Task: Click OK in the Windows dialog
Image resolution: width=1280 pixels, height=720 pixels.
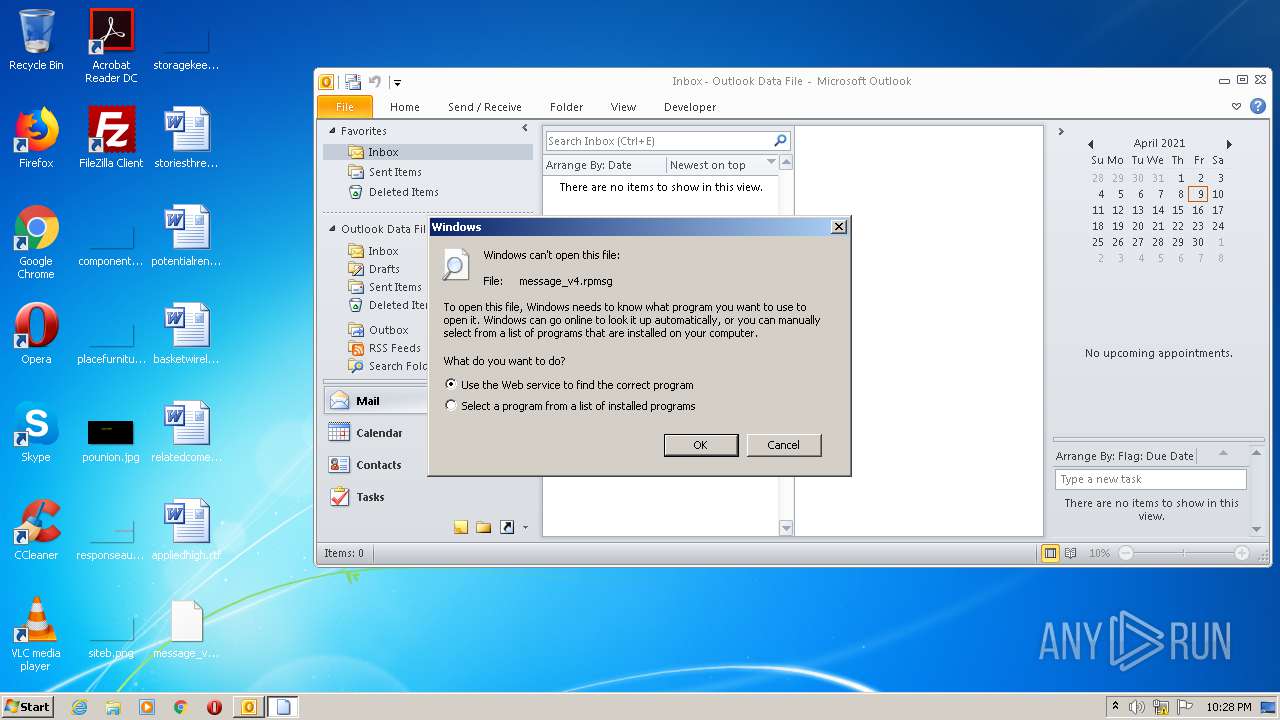Action: pyautogui.click(x=701, y=445)
